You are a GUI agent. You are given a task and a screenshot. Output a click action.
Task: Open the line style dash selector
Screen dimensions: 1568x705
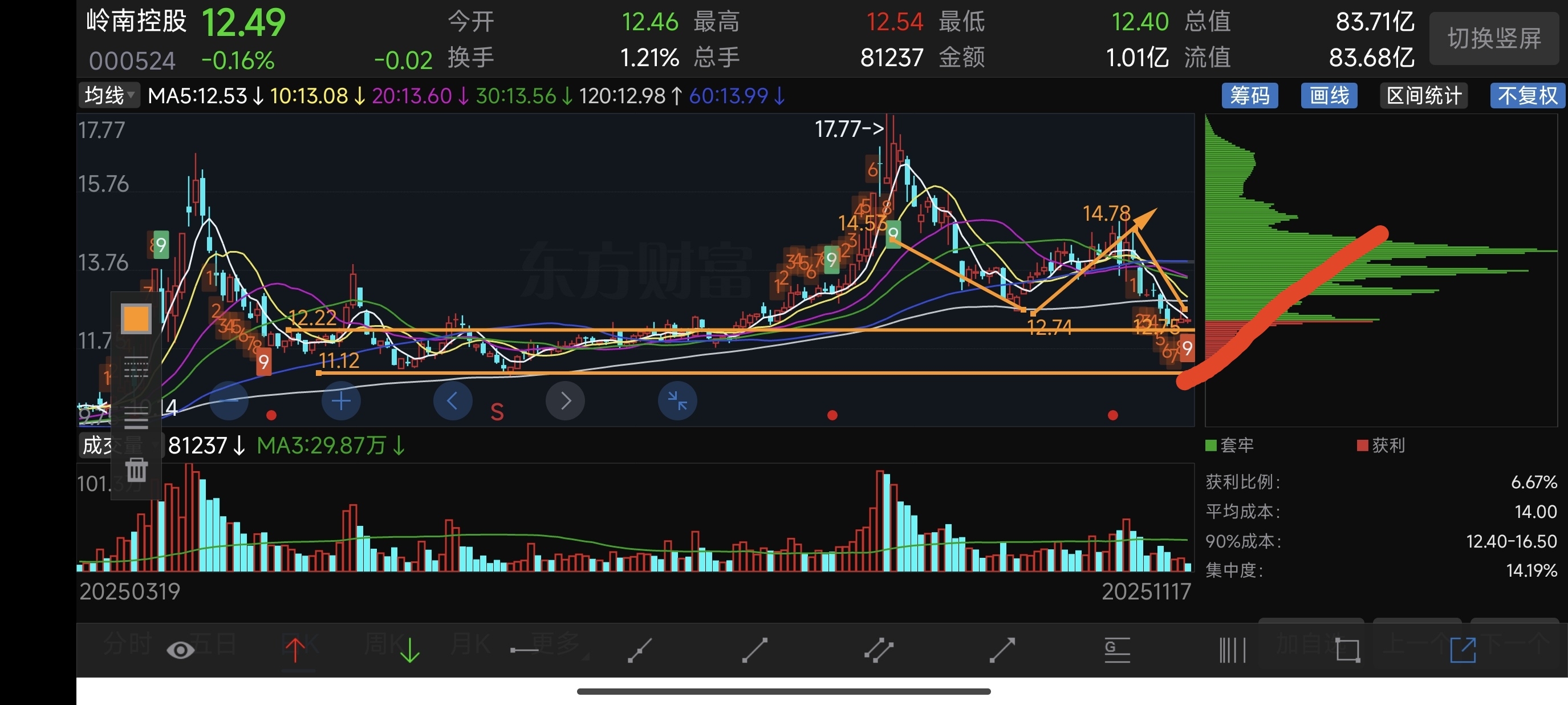(x=136, y=367)
